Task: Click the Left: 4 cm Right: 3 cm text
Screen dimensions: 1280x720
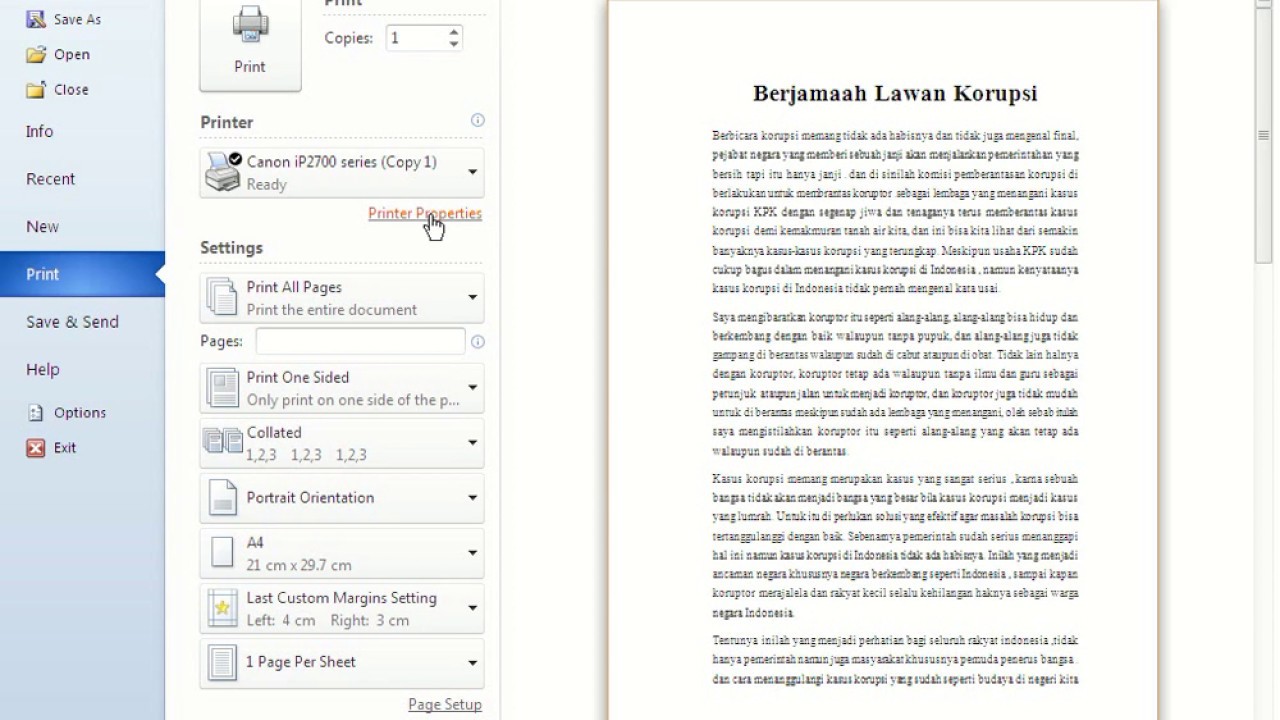Action: coord(328,620)
